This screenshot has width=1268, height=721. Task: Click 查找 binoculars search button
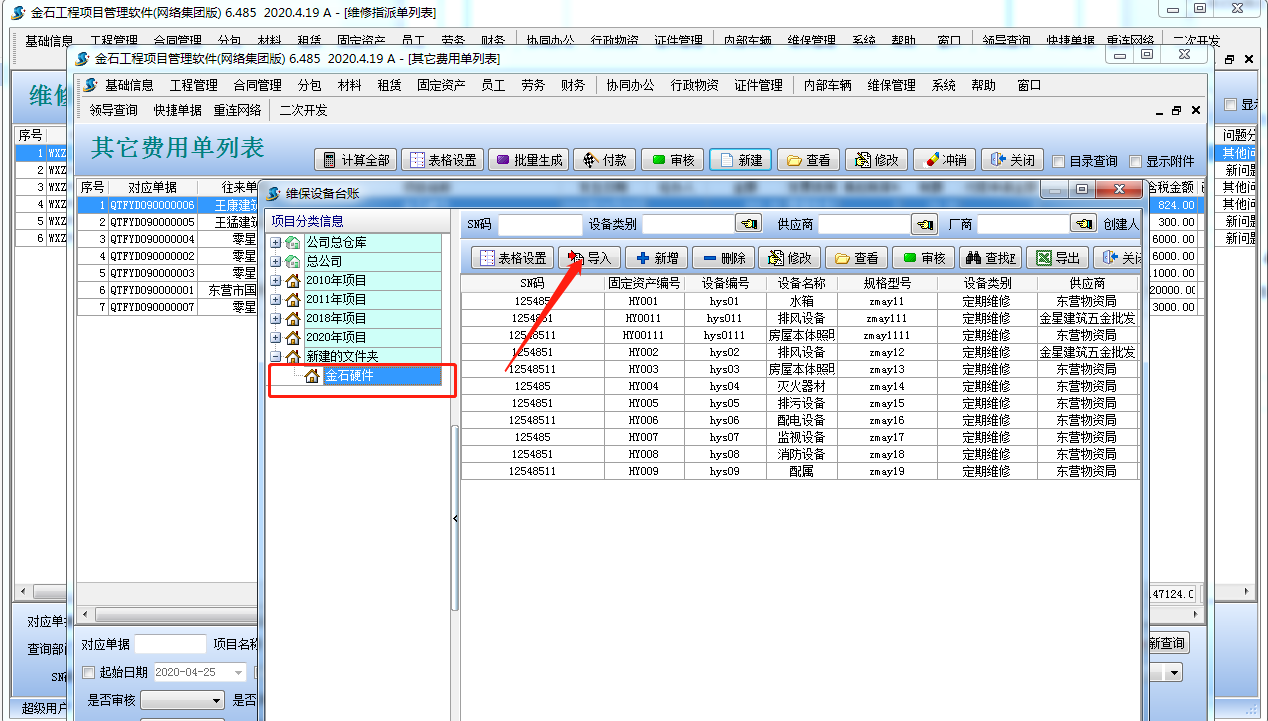coord(989,258)
